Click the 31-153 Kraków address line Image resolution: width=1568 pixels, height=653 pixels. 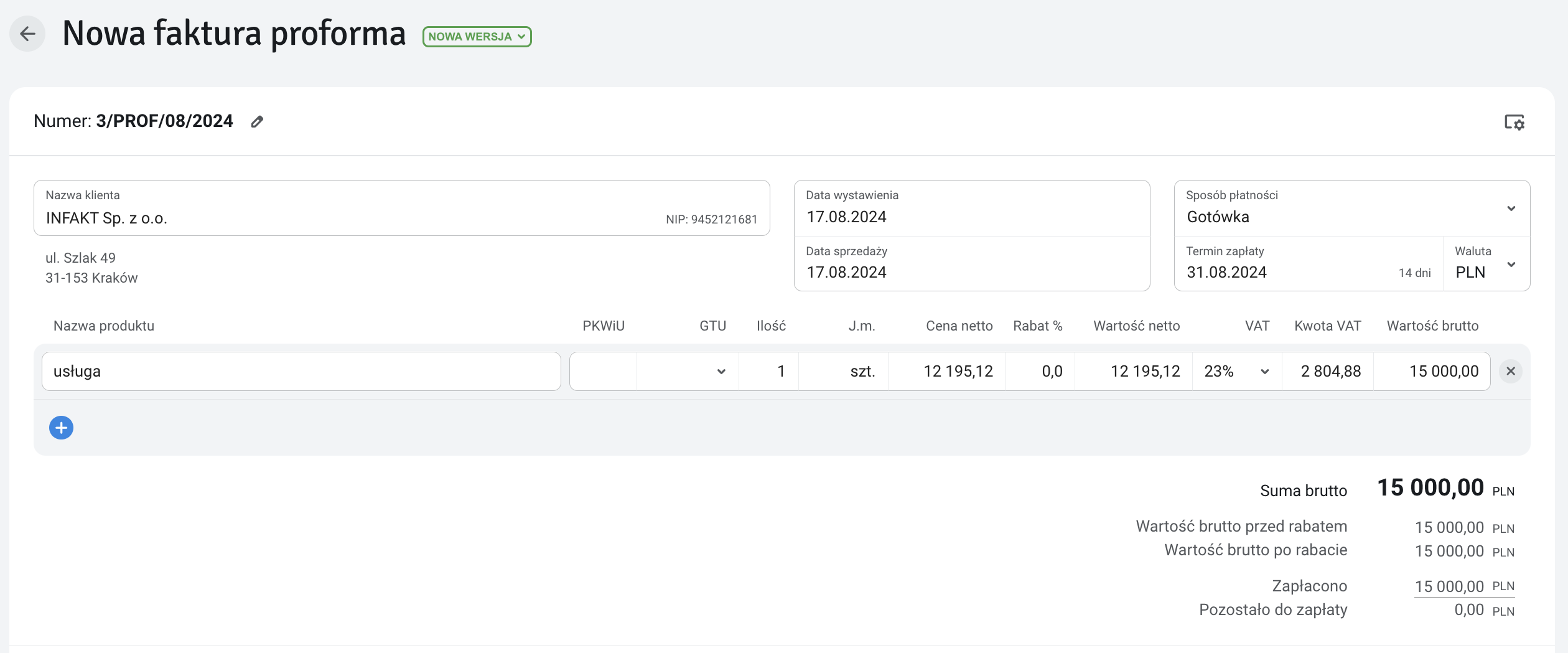point(91,278)
